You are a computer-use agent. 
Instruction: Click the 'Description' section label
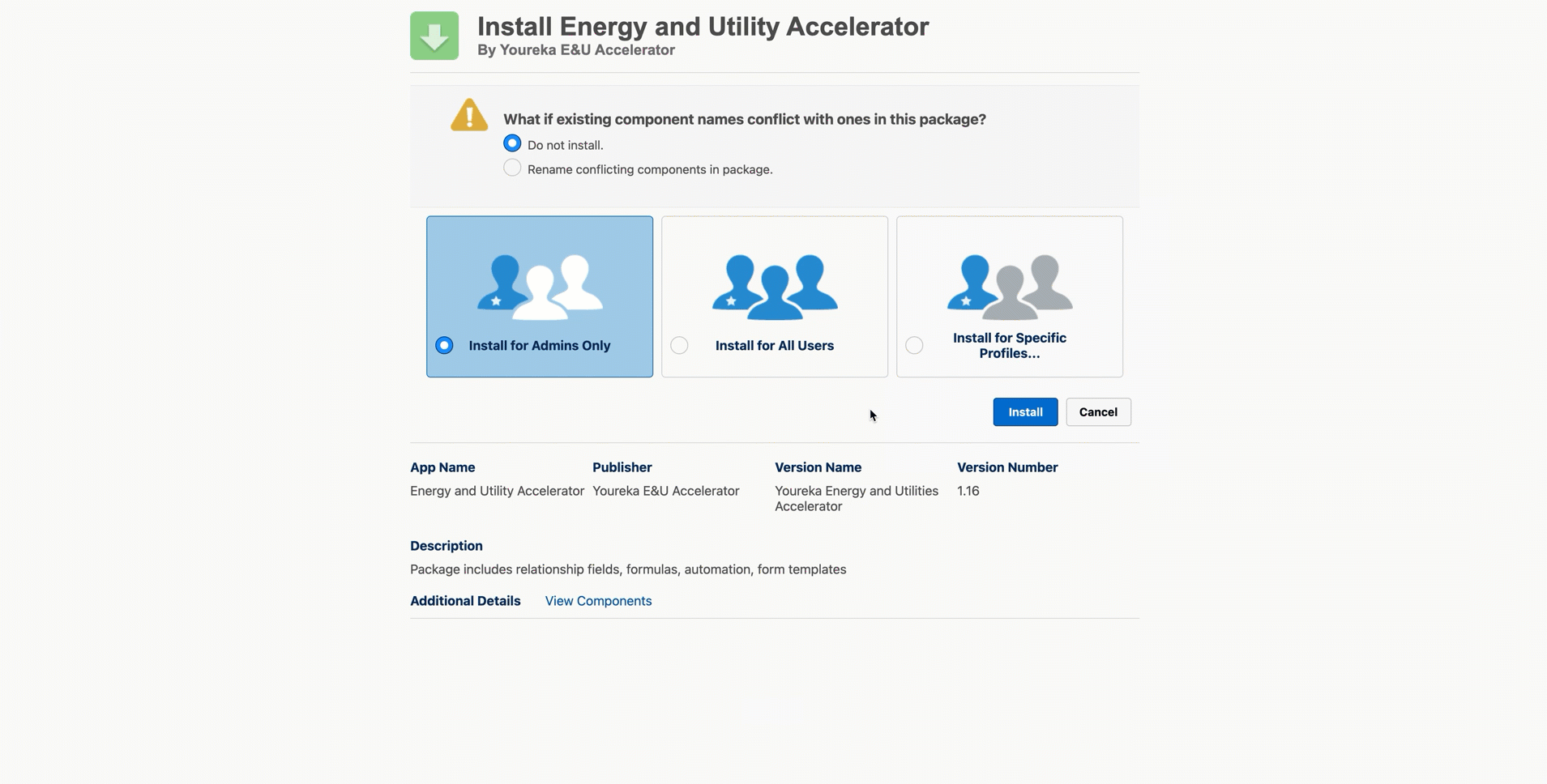[446, 546]
